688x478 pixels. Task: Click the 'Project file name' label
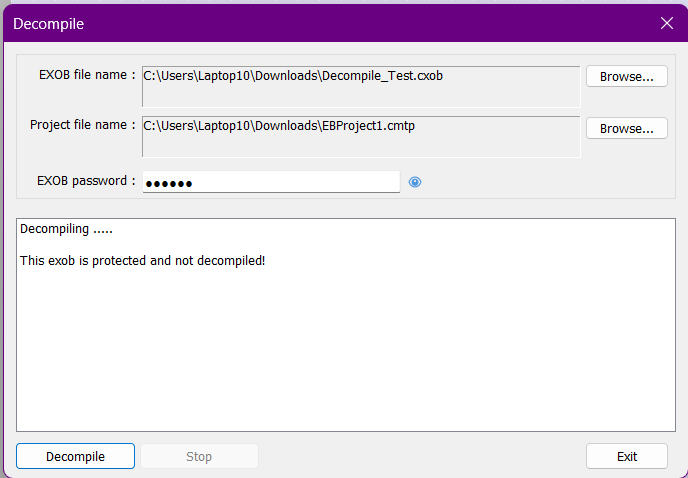pos(81,125)
